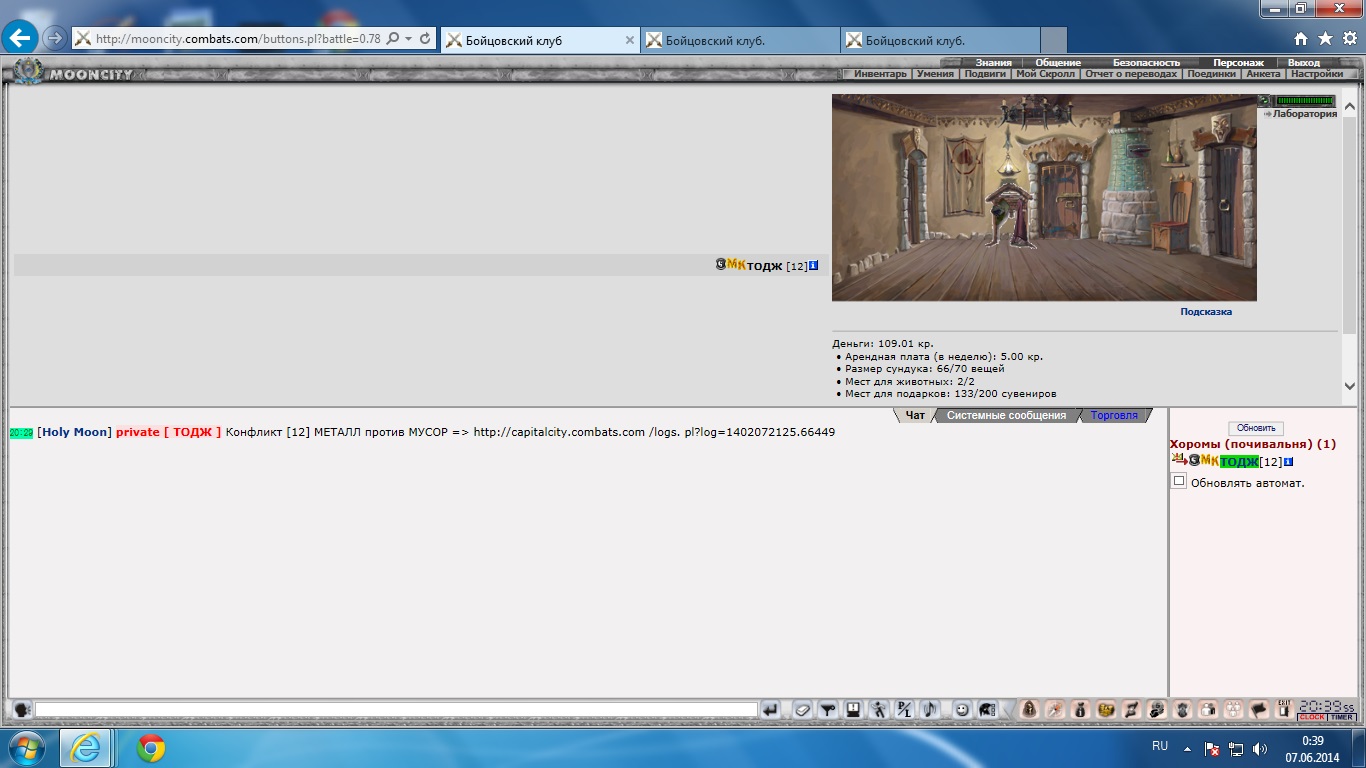Click the funnel filter icon in chat bar

(828, 709)
